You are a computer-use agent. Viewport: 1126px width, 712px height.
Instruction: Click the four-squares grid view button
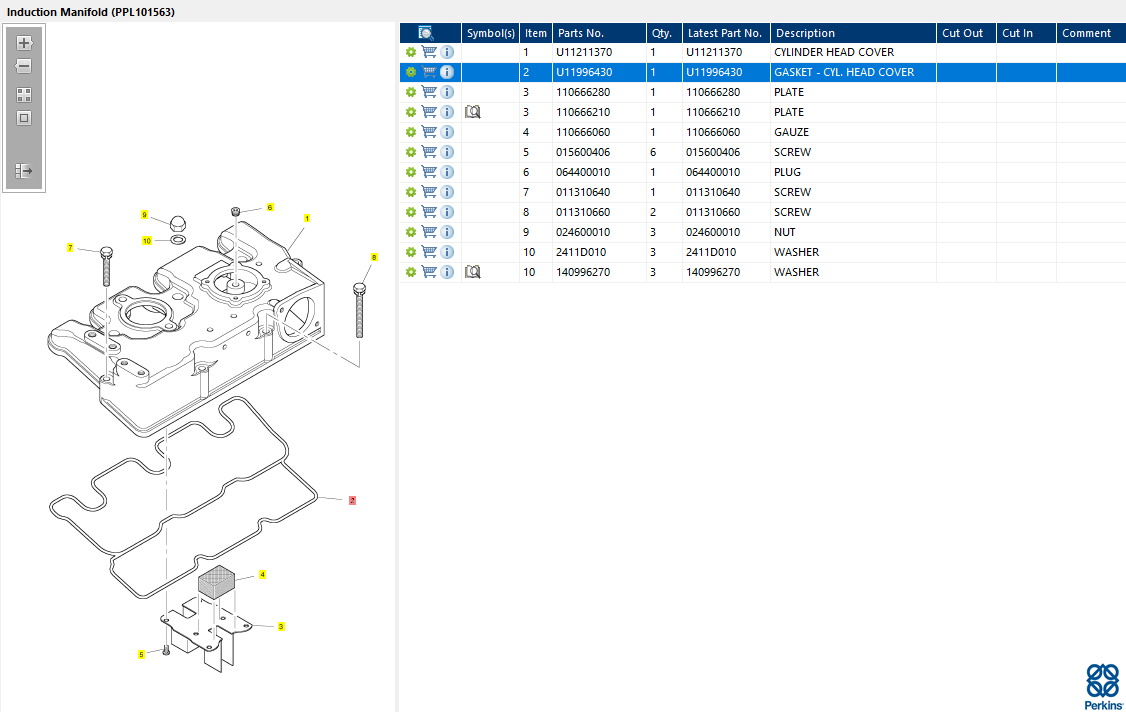(x=24, y=95)
